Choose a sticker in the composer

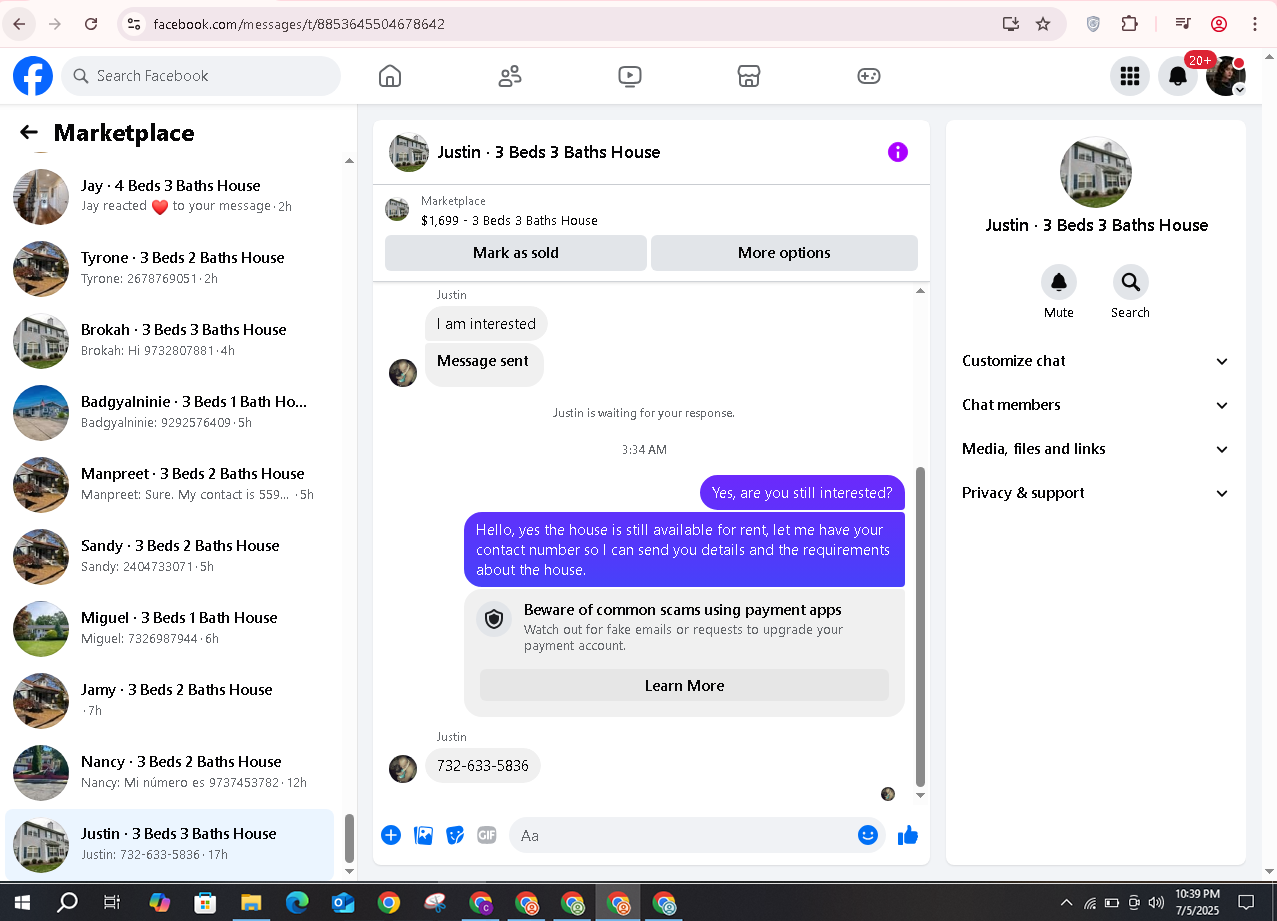click(455, 835)
